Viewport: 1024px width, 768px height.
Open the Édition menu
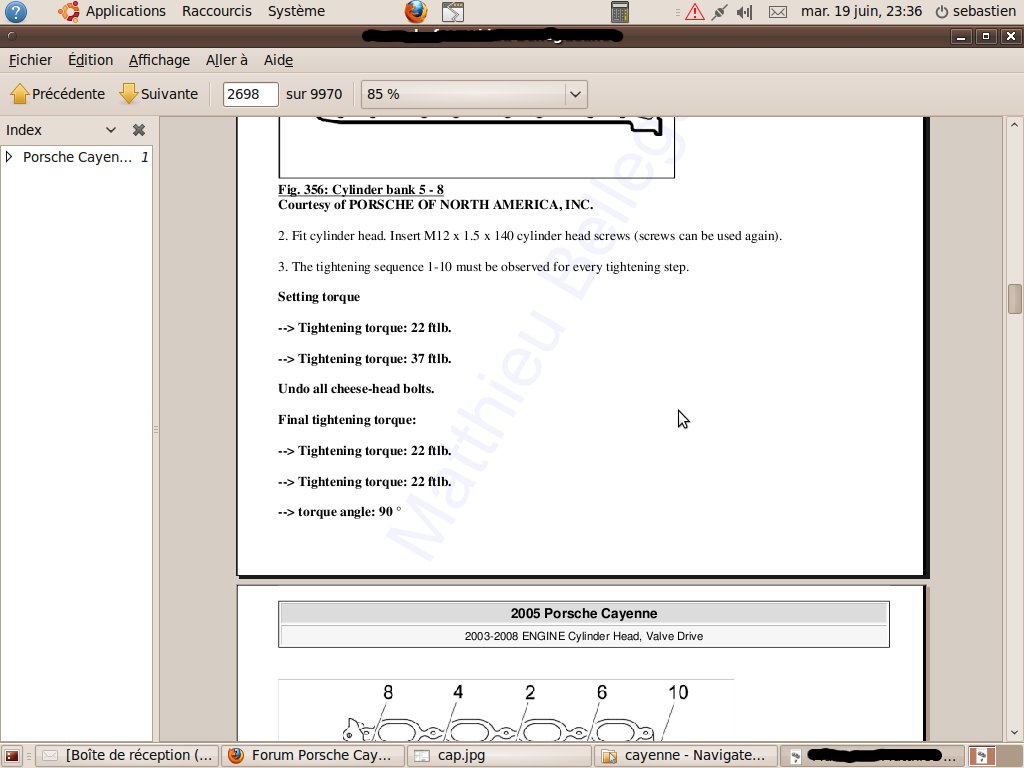click(90, 60)
